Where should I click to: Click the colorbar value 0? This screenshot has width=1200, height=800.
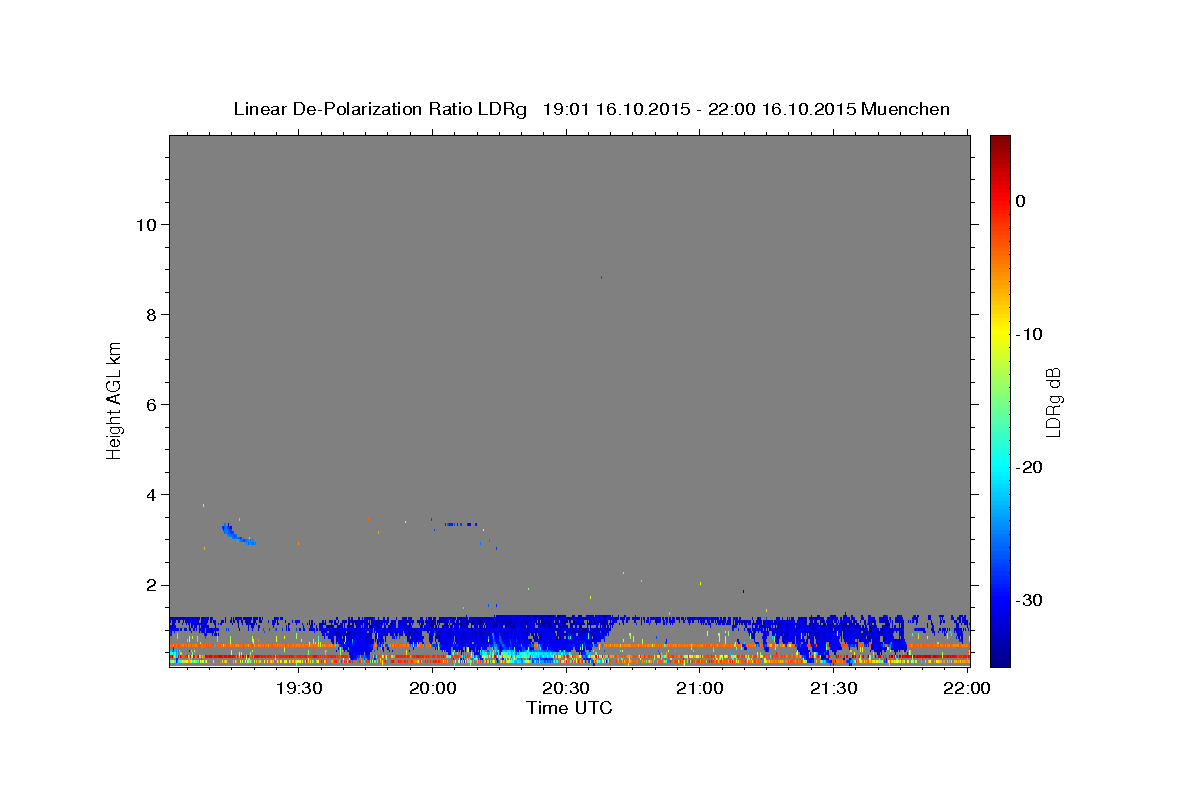(1020, 201)
